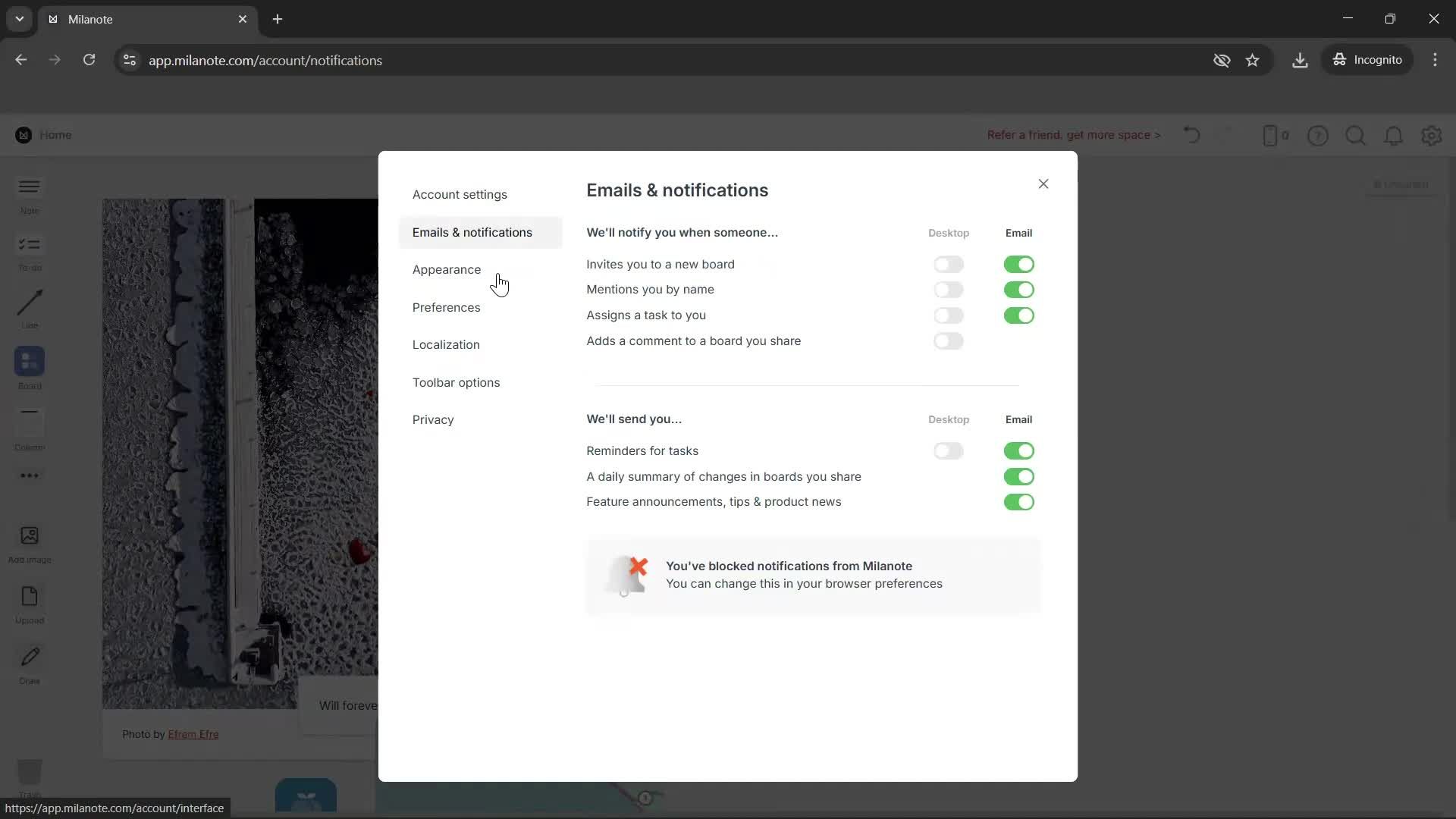Enable desktop reminders for tasks
The height and width of the screenshot is (819, 1456).
949,451
